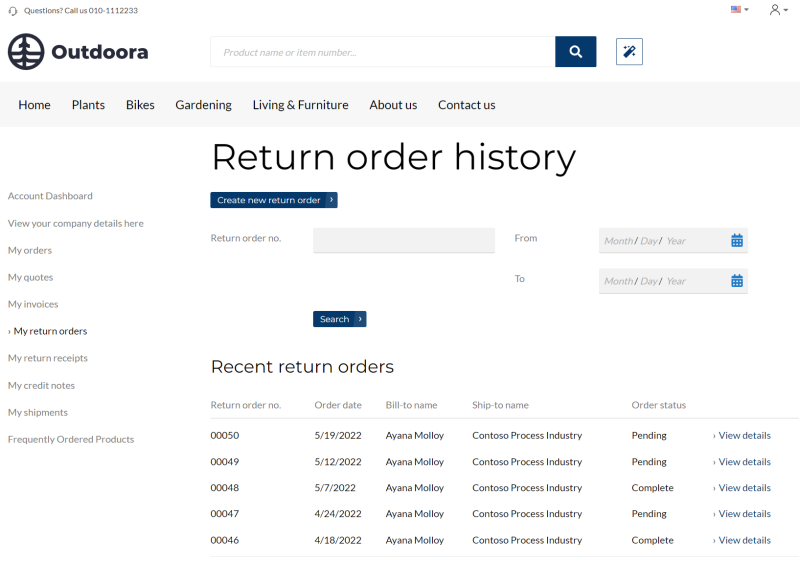Open My credit notes in the sidebar
Image resolution: width=800 pixels, height=570 pixels.
click(41, 385)
